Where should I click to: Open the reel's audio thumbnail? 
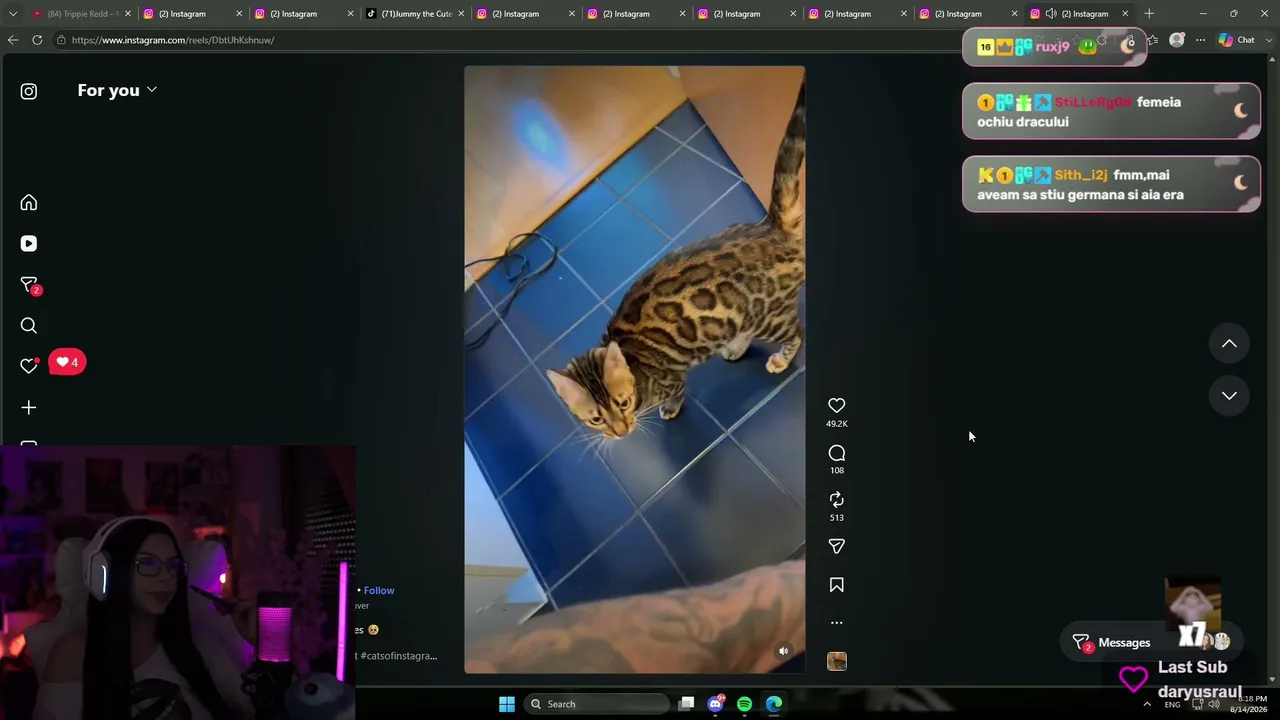pos(837,661)
